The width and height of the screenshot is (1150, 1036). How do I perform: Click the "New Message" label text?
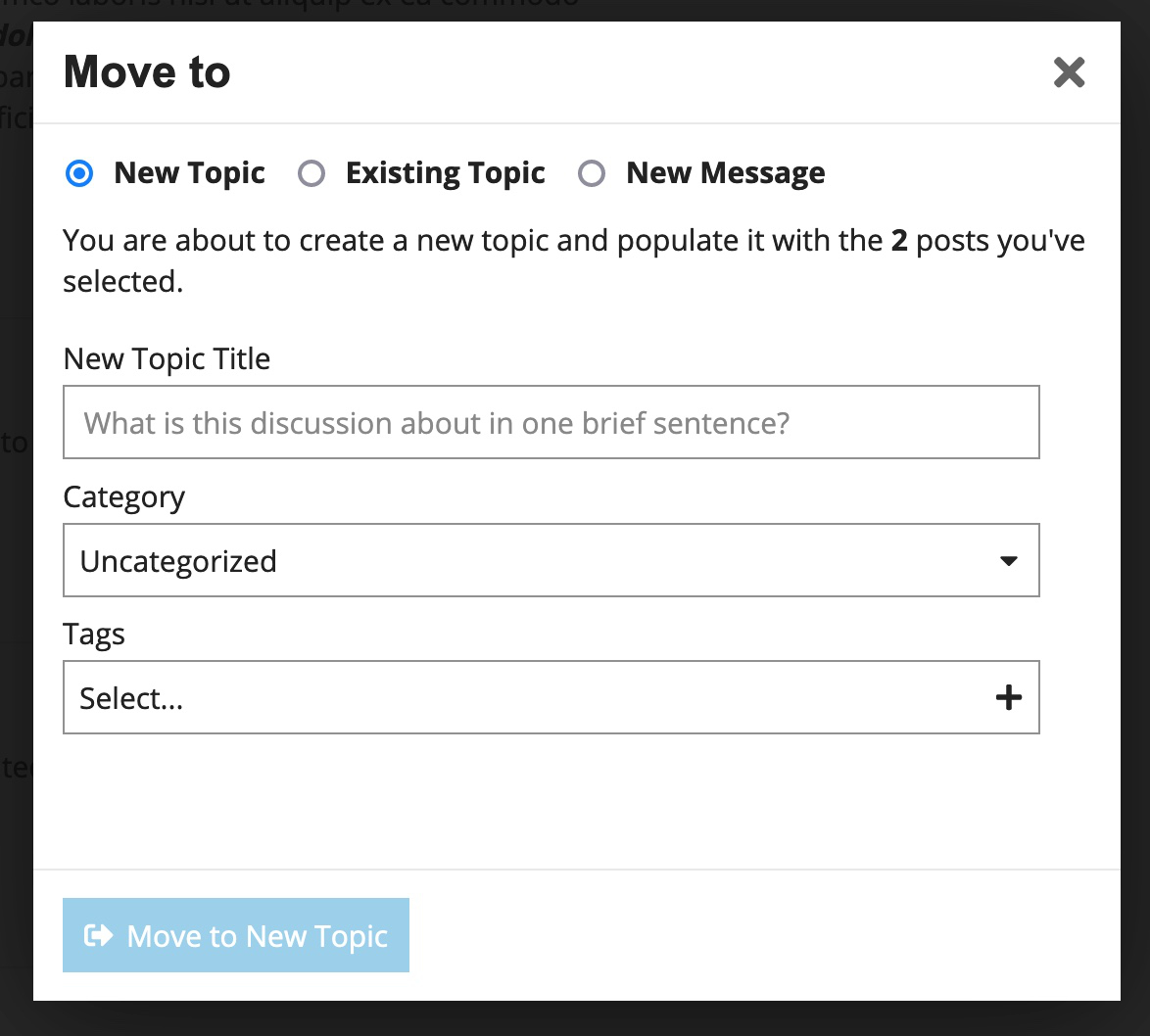(725, 173)
